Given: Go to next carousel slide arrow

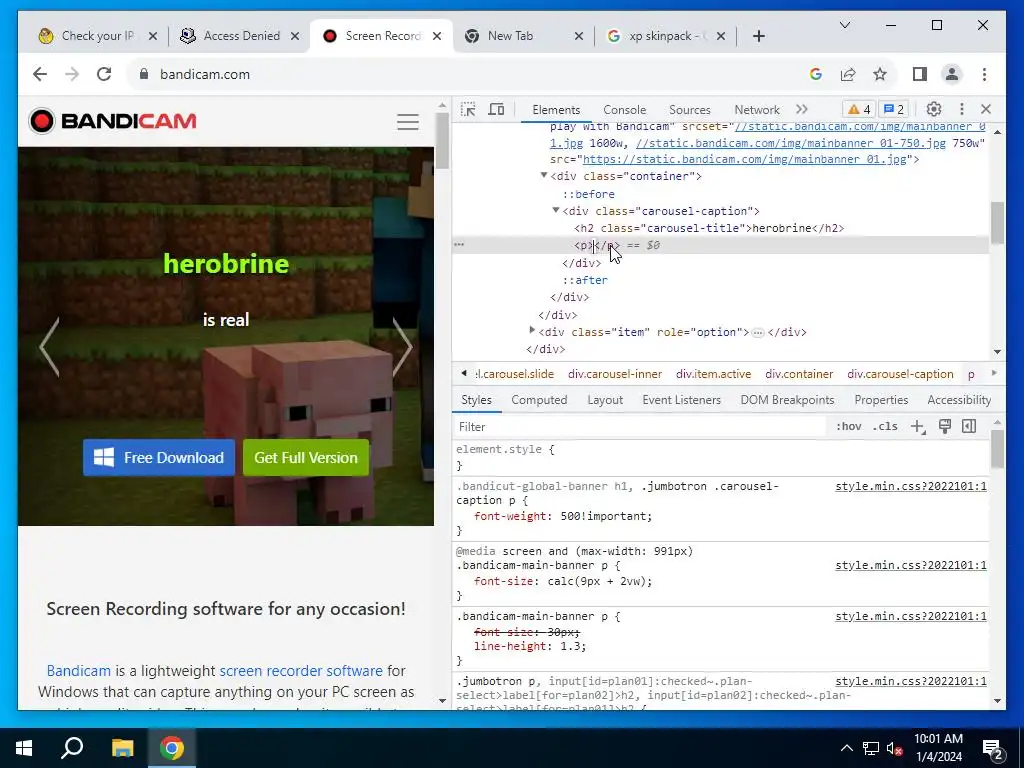Looking at the screenshot, I should [x=402, y=347].
